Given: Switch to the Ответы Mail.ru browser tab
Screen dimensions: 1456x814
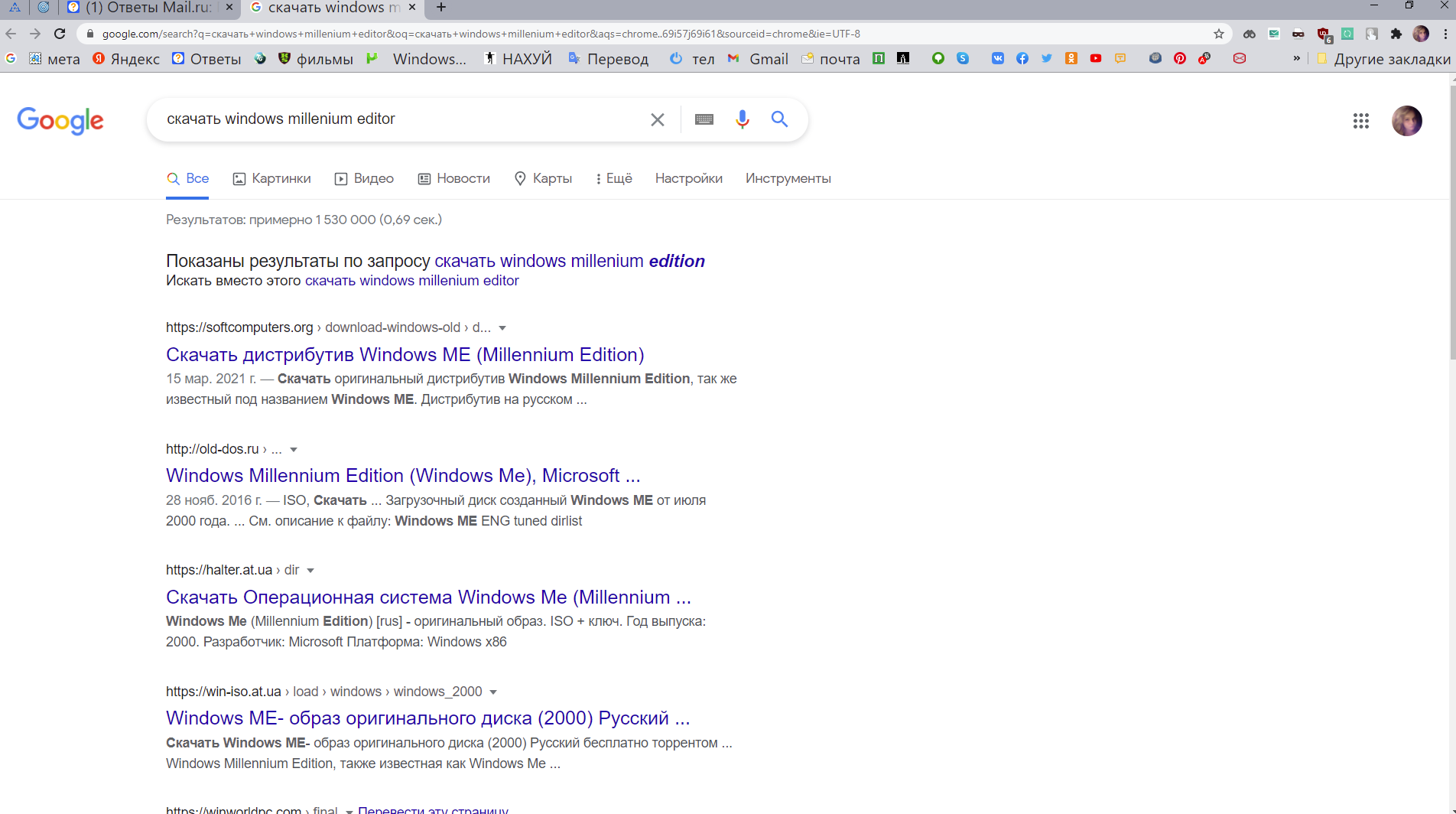Looking at the screenshot, I should [150, 8].
